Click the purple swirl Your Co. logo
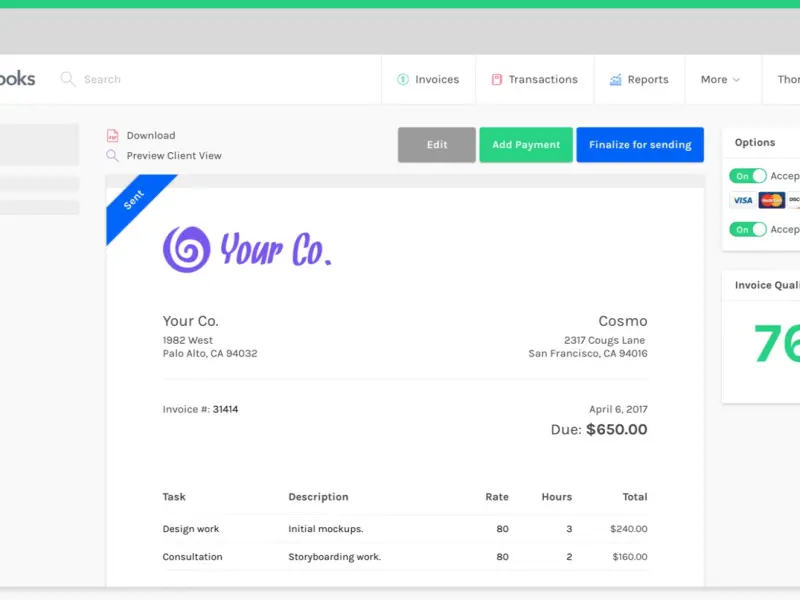This screenshot has height=600, width=800. pos(187,249)
